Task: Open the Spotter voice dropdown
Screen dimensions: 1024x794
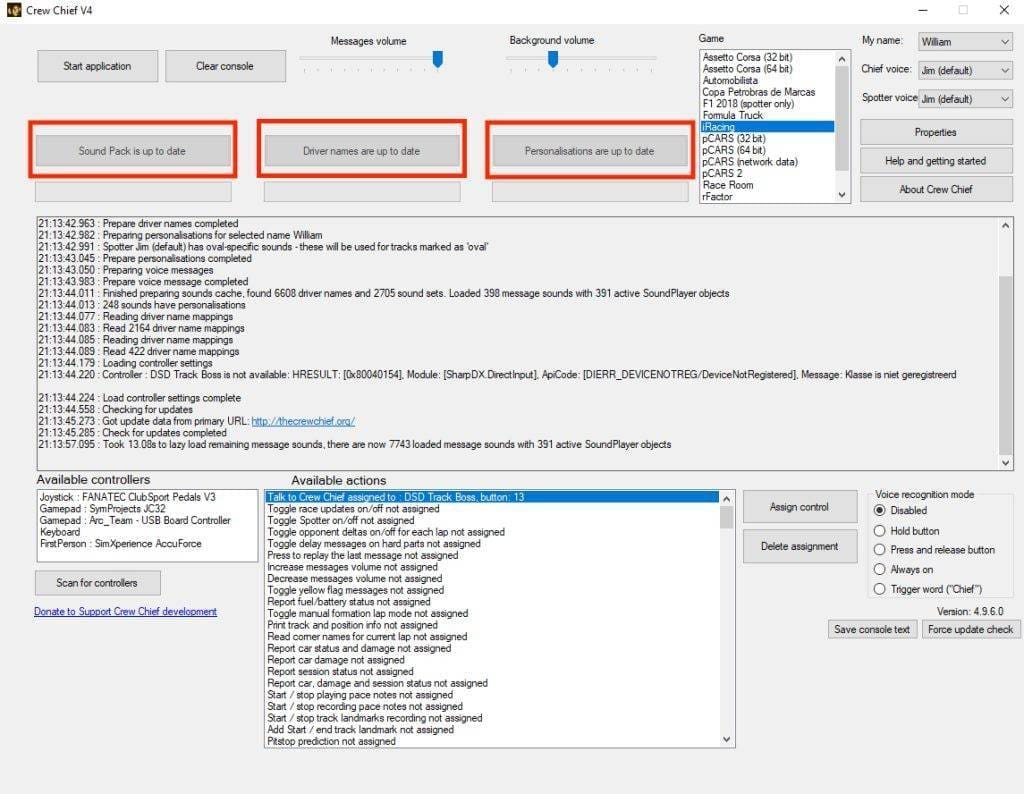Action: click(964, 99)
